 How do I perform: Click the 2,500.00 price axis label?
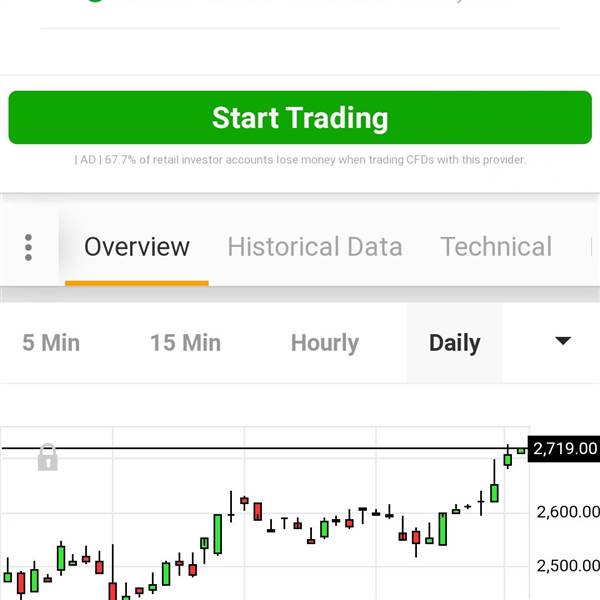coord(568,566)
